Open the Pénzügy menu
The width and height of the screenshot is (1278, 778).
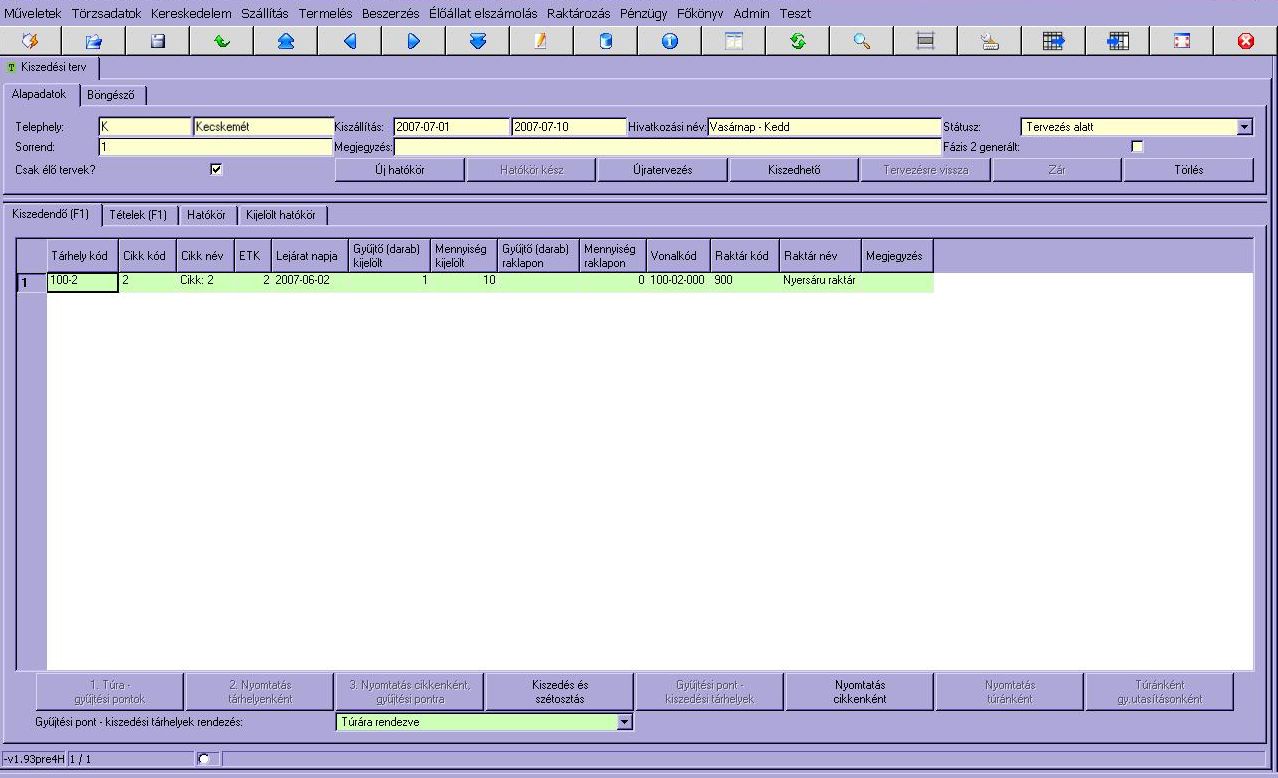coord(643,14)
